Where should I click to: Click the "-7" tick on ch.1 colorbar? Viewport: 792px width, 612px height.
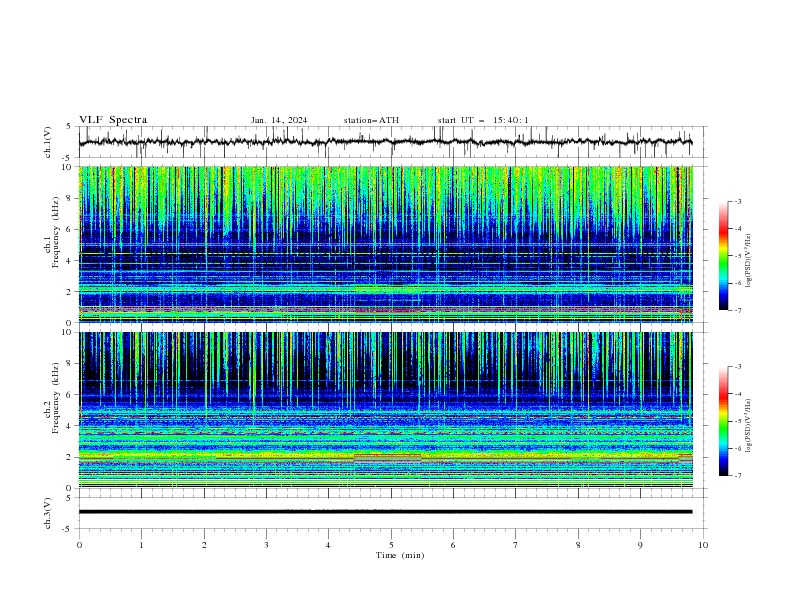pos(738,310)
